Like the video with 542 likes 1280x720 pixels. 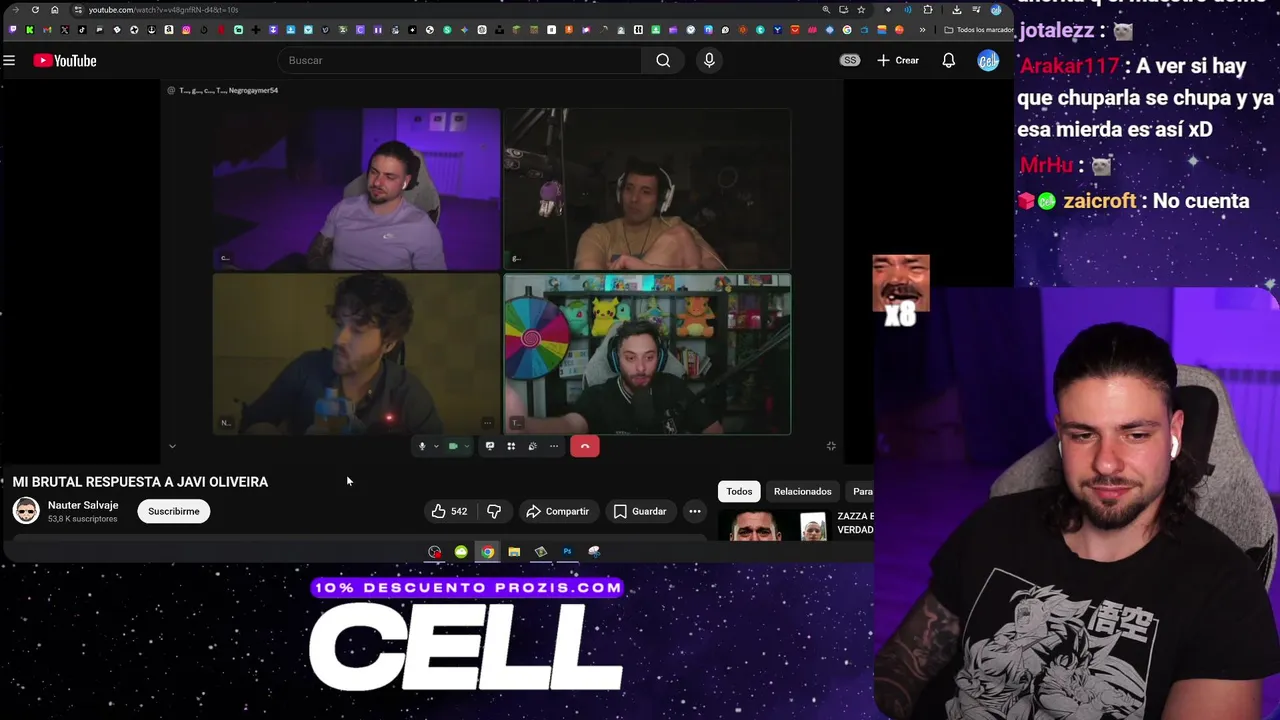pyautogui.click(x=449, y=511)
